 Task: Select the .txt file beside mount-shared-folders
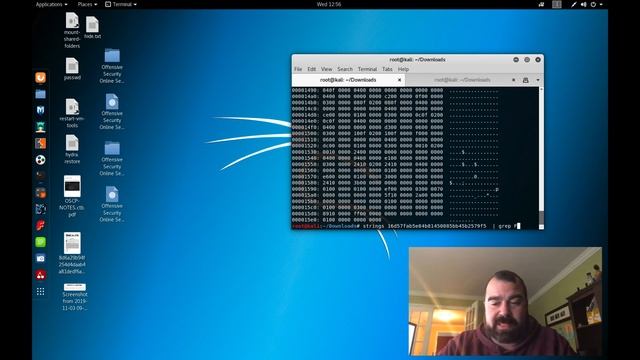92,27
